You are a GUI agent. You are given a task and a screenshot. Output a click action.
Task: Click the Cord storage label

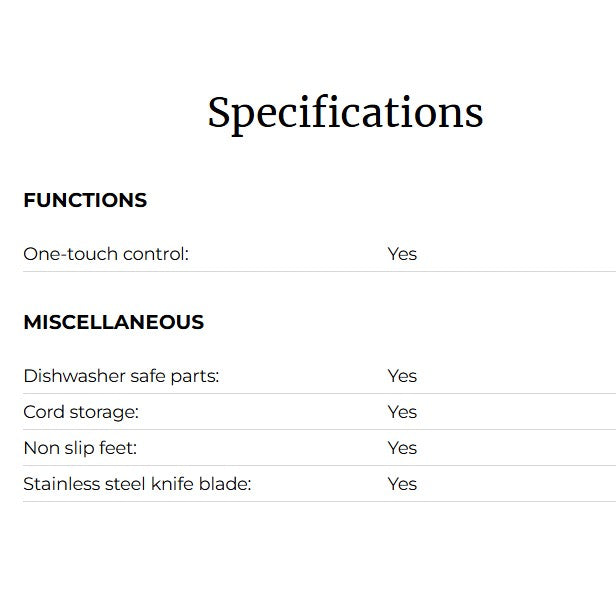81,412
